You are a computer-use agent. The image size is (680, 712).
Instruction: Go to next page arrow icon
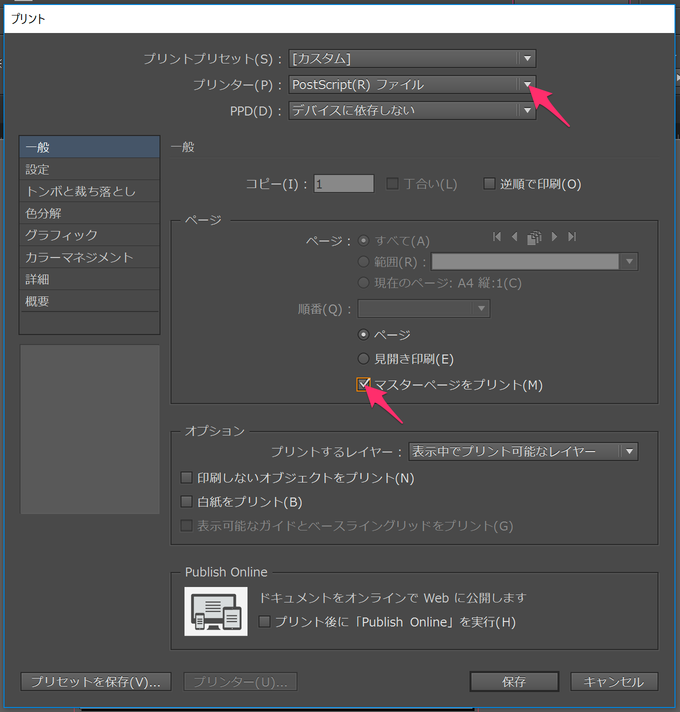click(554, 237)
